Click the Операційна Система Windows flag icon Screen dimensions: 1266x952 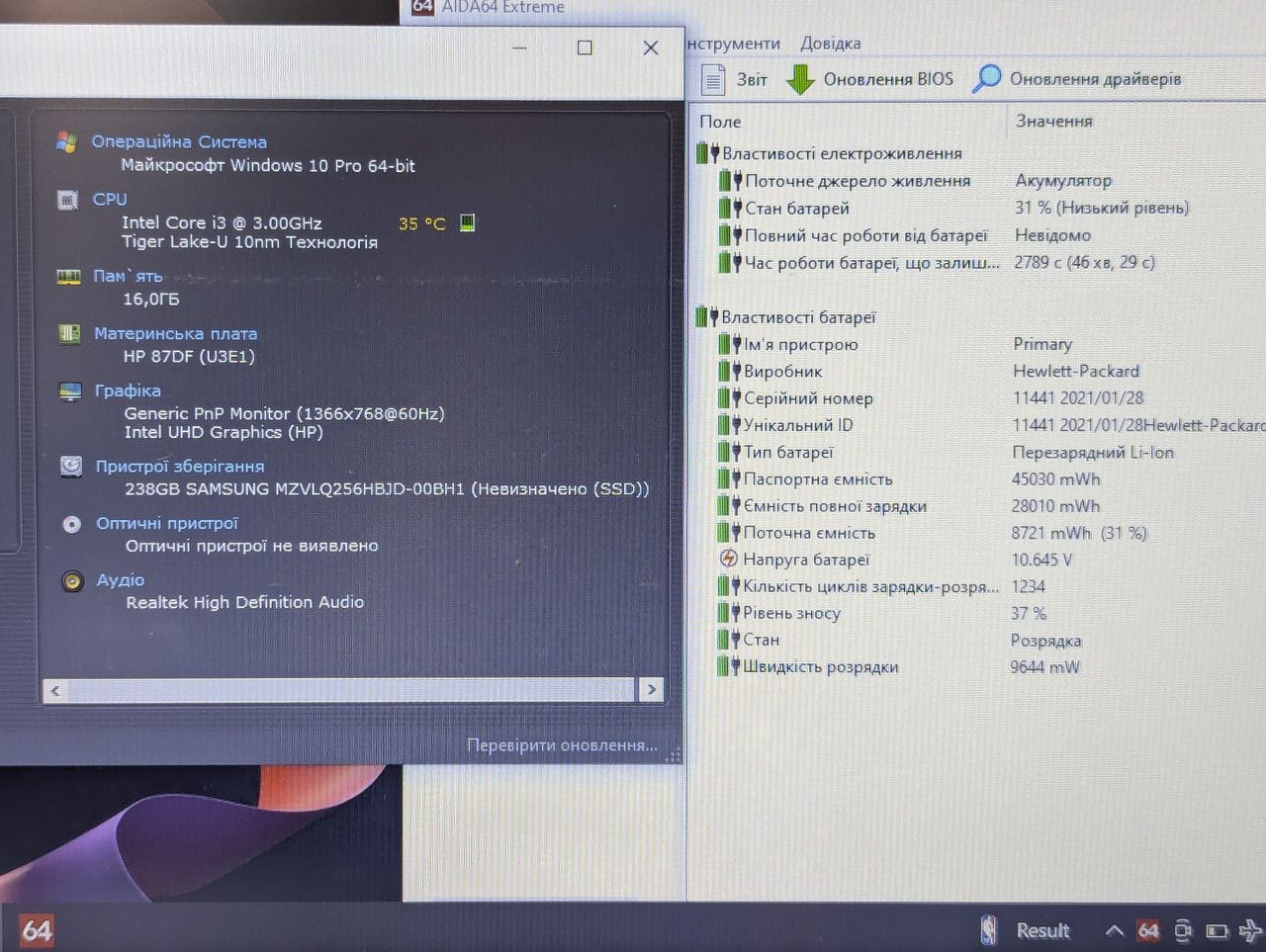(67, 142)
